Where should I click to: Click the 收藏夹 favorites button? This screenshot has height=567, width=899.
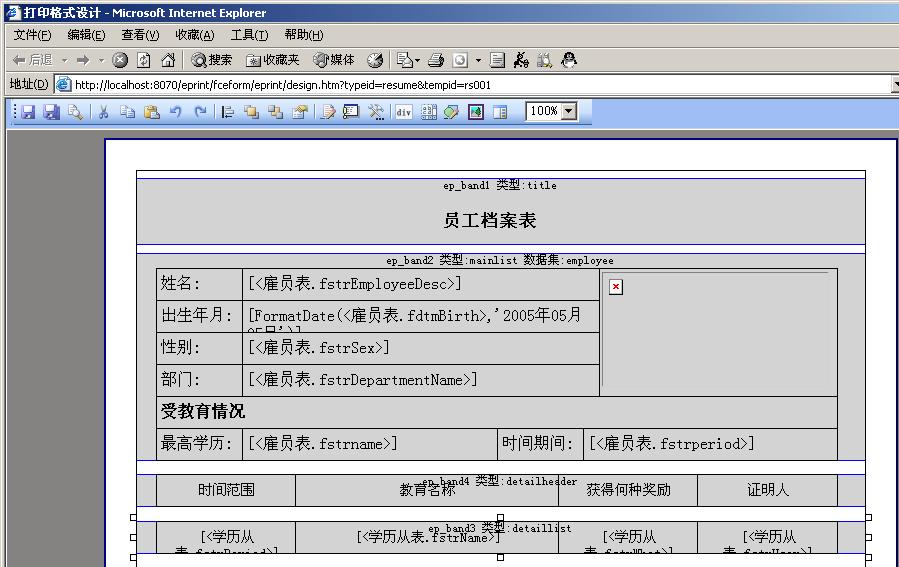pyautogui.click(x=273, y=60)
